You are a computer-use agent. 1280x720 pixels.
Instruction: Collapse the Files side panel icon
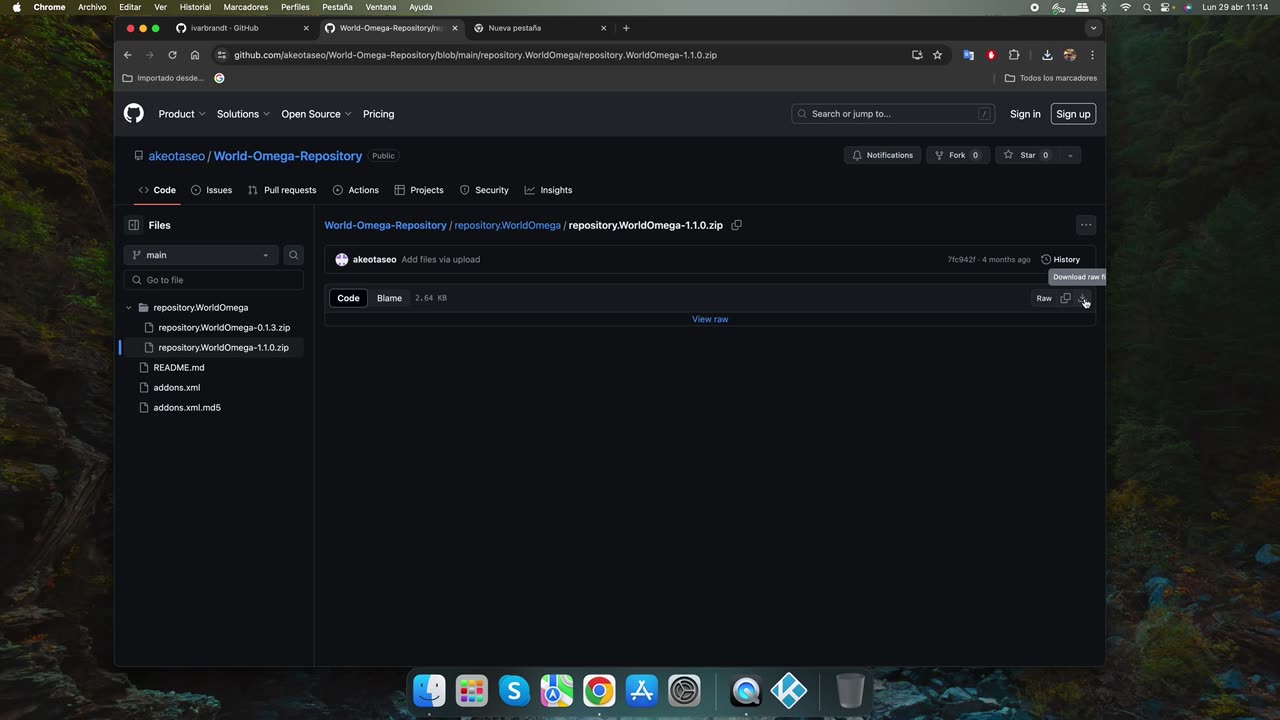click(133, 225)
